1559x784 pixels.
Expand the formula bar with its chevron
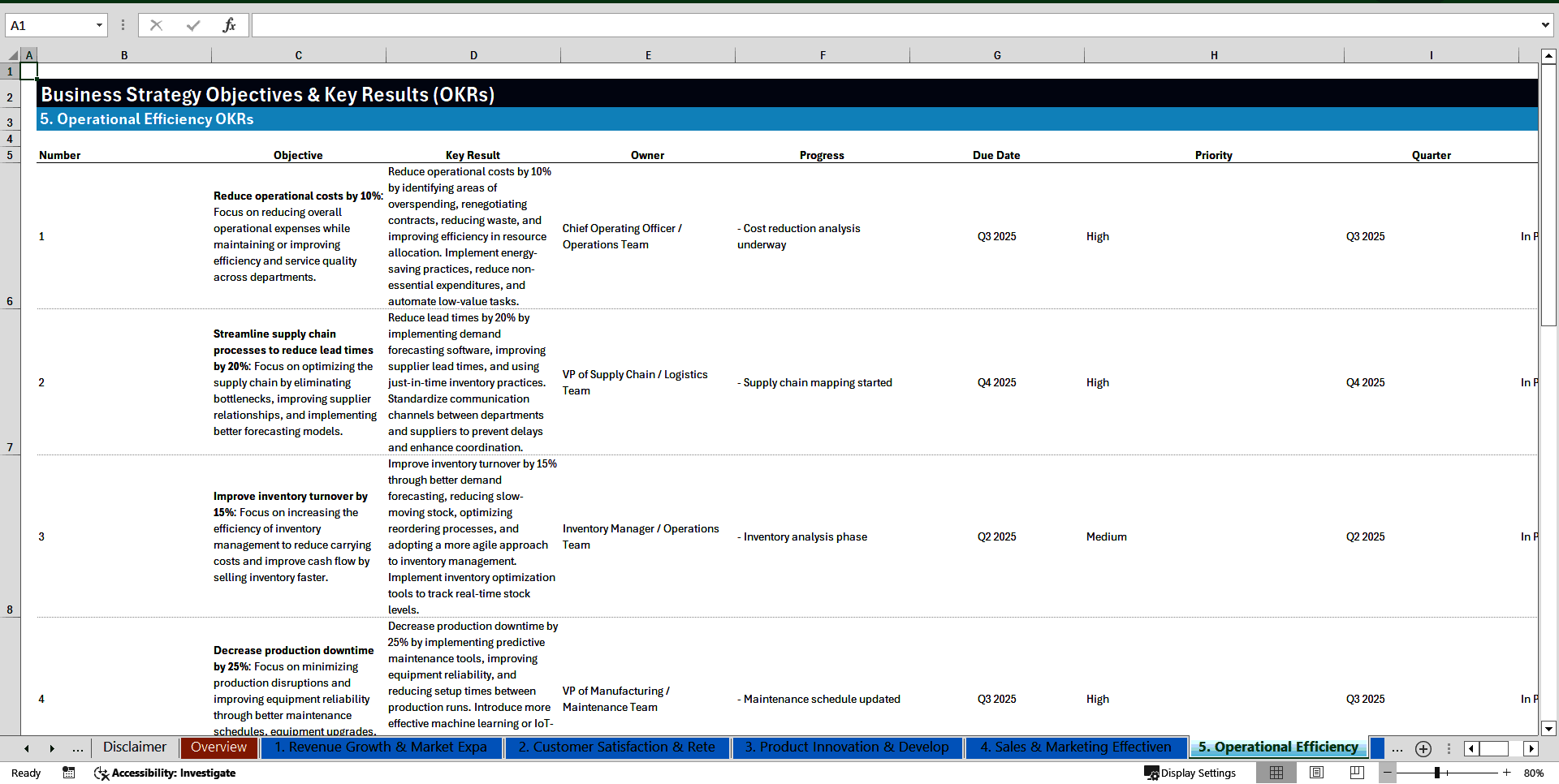(1547, 24)
